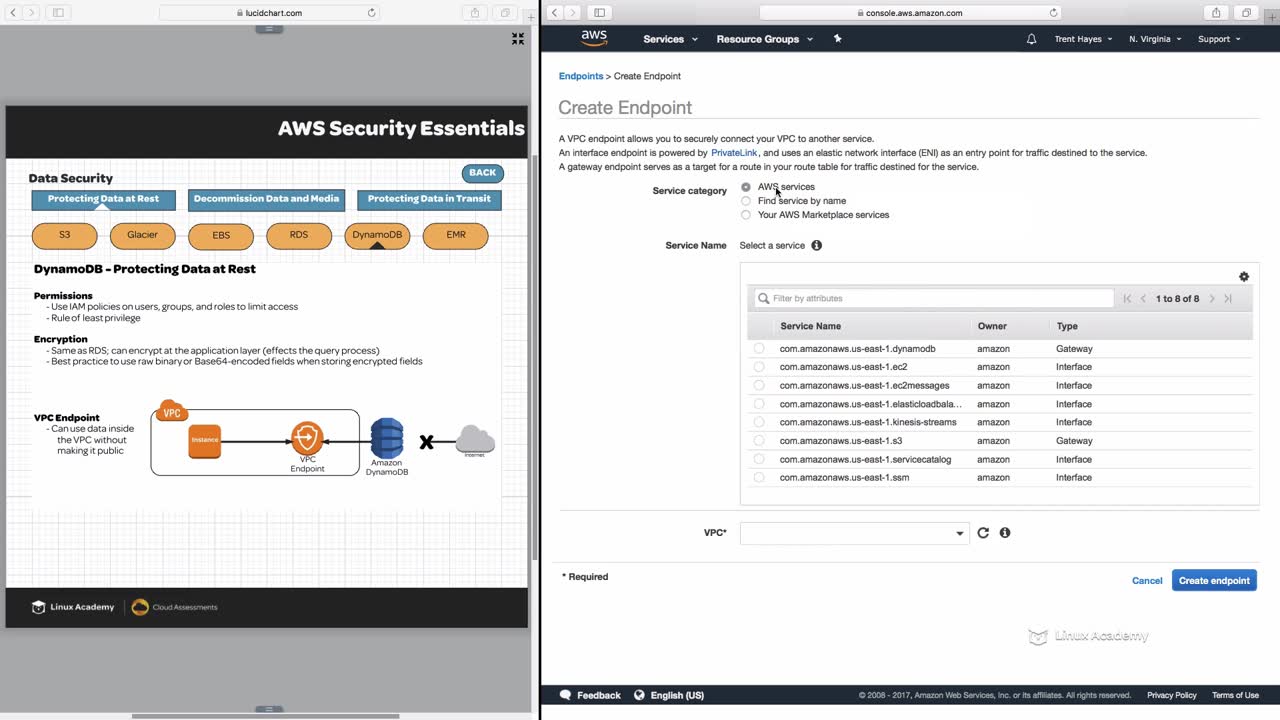Jump to the last page of services

tap(1228, 299)
